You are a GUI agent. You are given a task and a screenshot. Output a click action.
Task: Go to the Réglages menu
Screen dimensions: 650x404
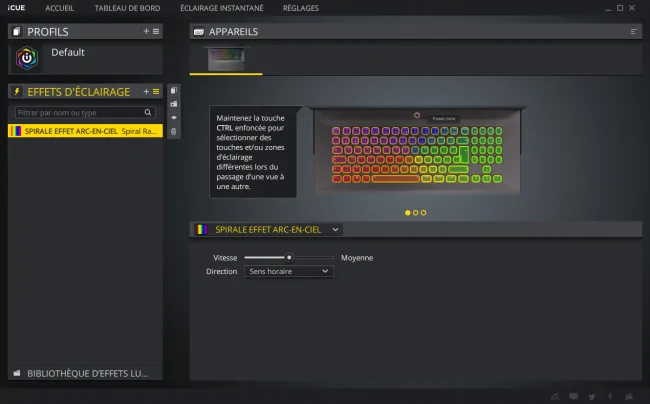click(301, 8)
